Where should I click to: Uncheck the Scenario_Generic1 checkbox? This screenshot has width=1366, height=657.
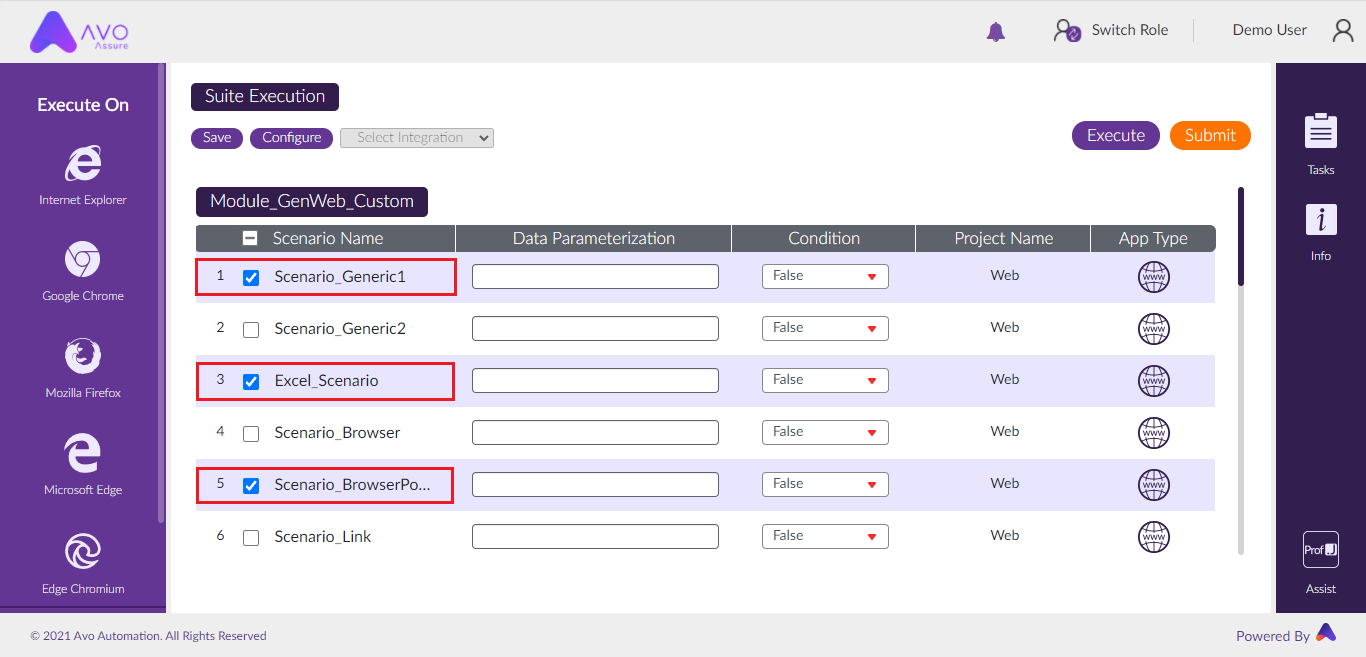pos(251,278)
